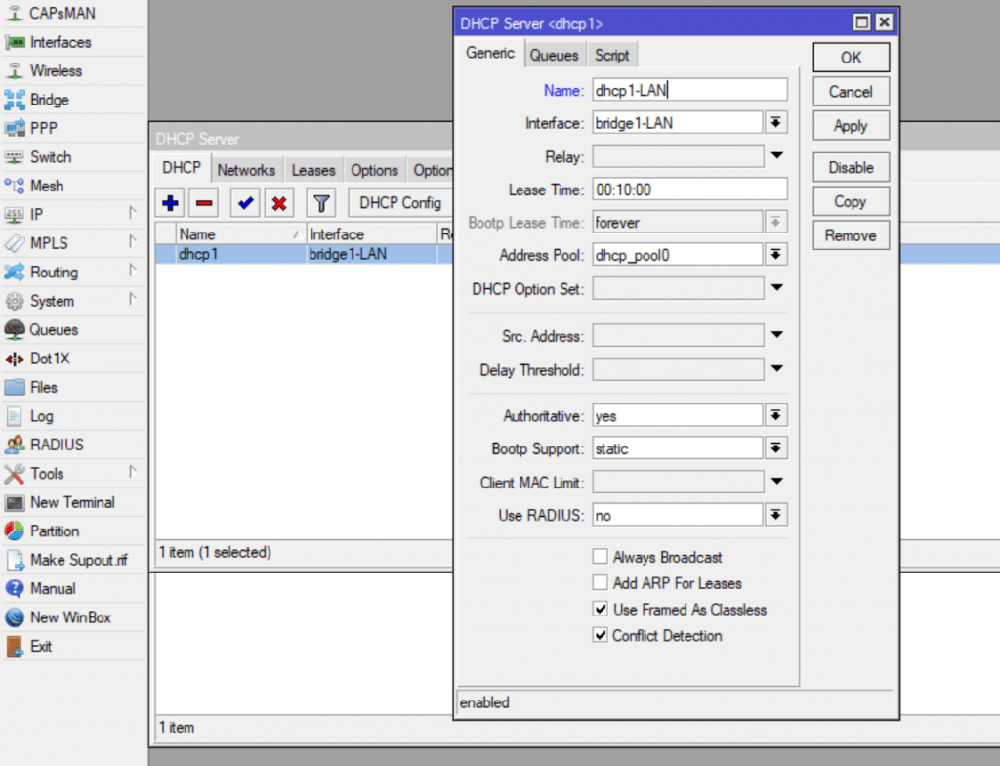
Task: Click the Disable button in dialog
Action: [x=851, y=168]
